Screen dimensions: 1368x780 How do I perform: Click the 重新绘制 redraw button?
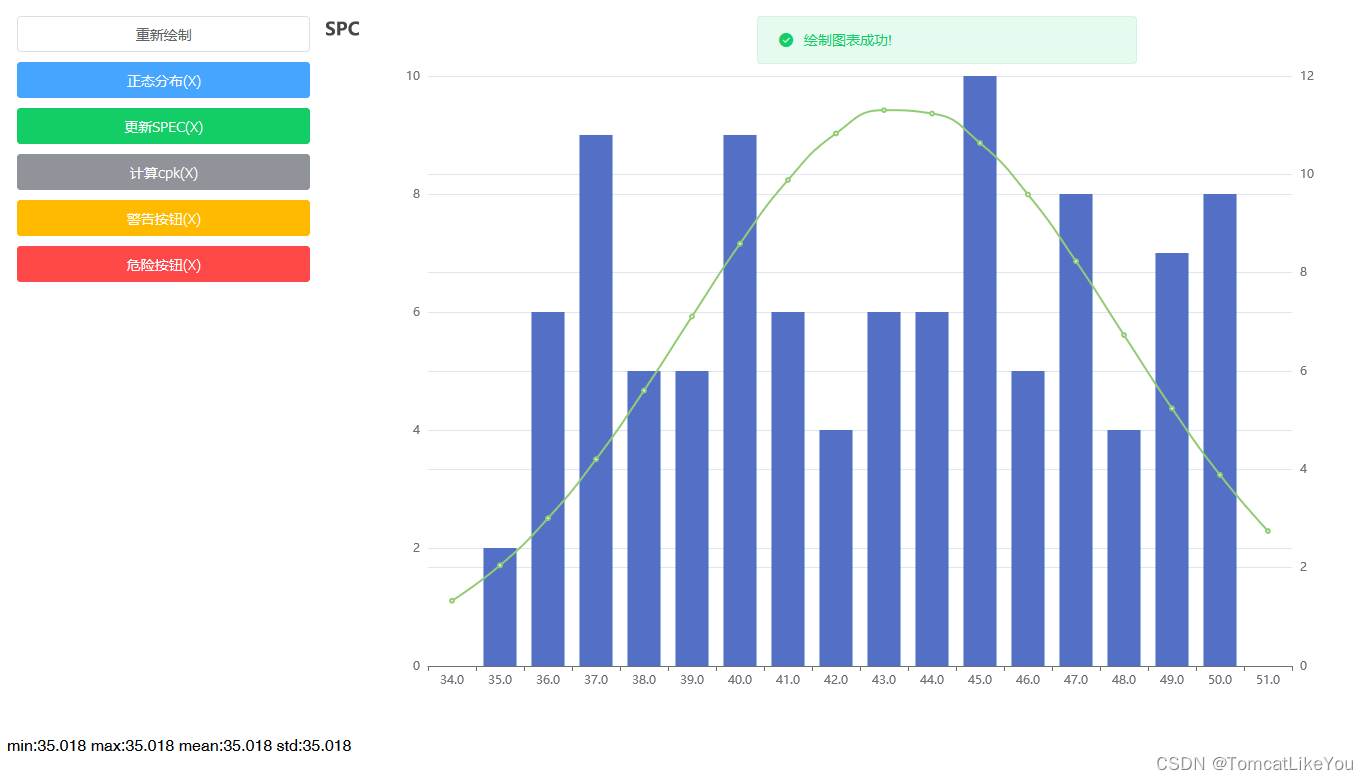[163, 34]
